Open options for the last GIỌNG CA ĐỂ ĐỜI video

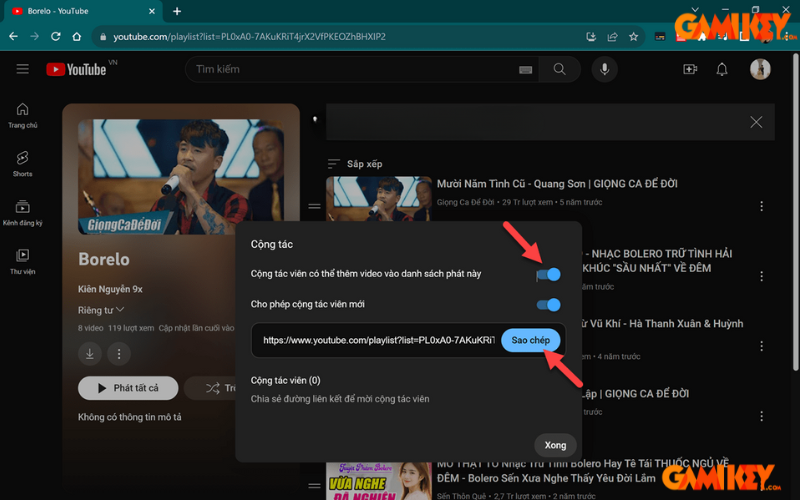click(761, 416)
